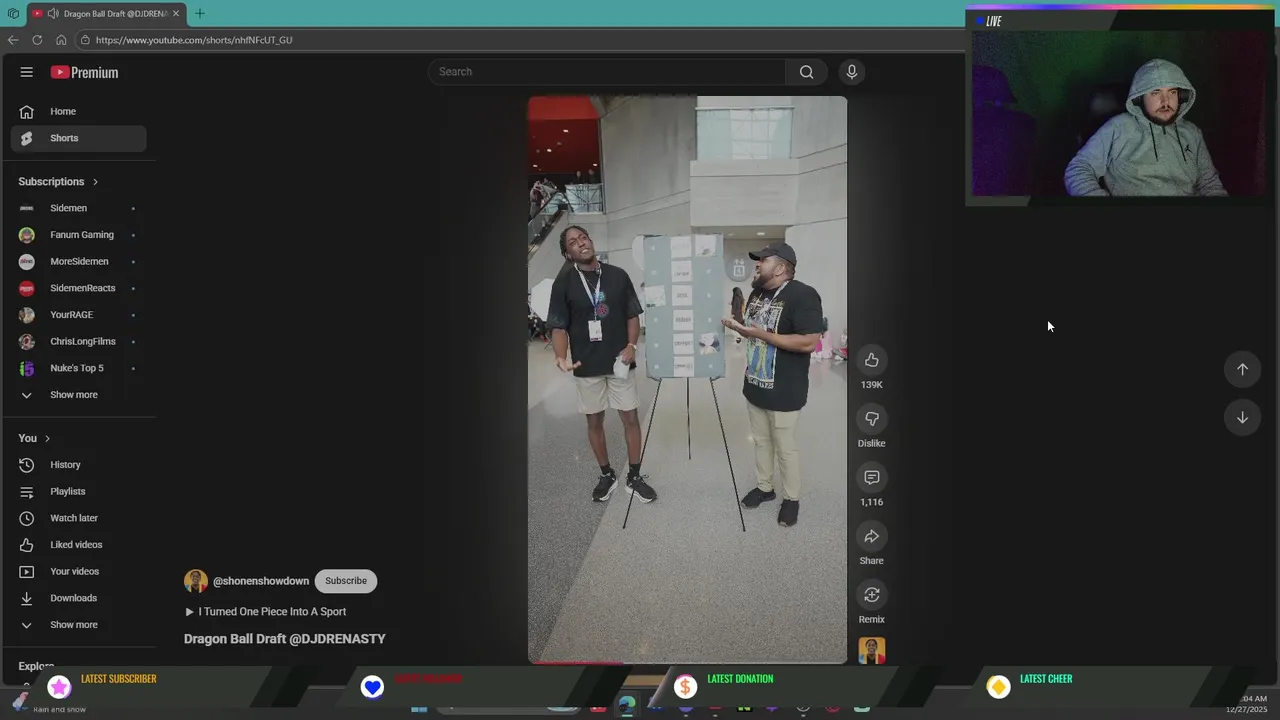This screenshot has width=1280, height=720.
Task: Open a new browser tab
Action: tap(200, 13)
